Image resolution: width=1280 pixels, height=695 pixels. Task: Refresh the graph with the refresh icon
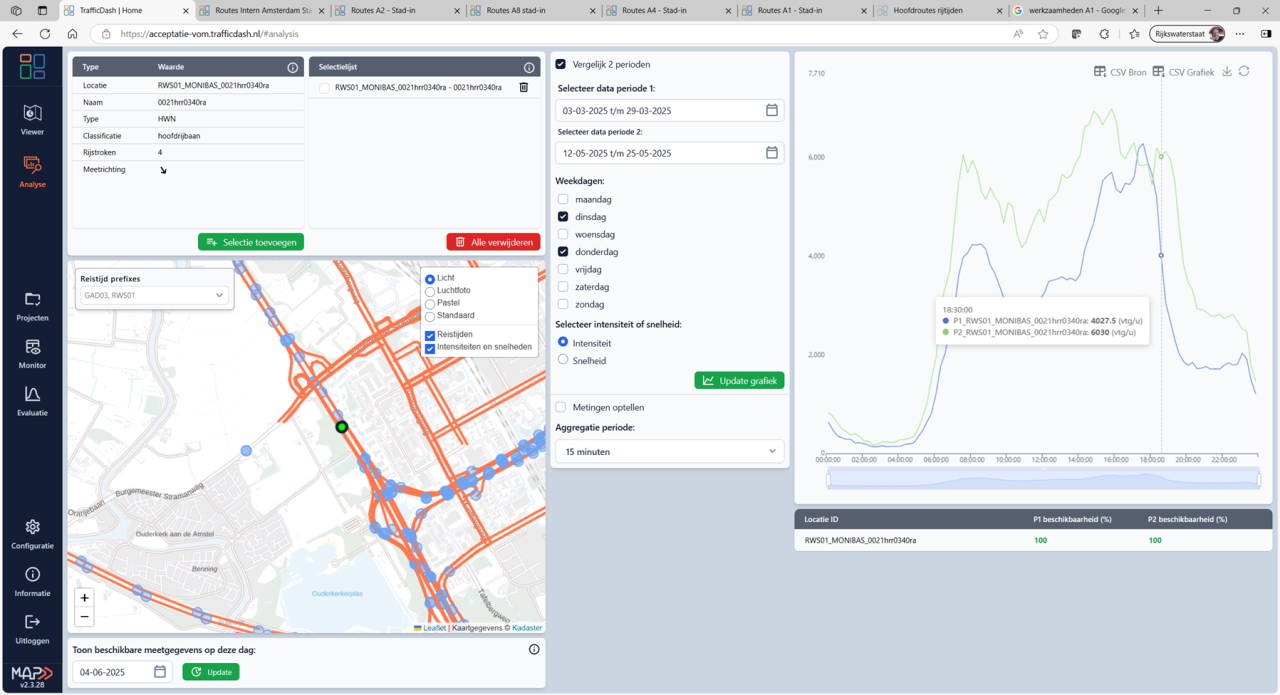(1244, 71)
